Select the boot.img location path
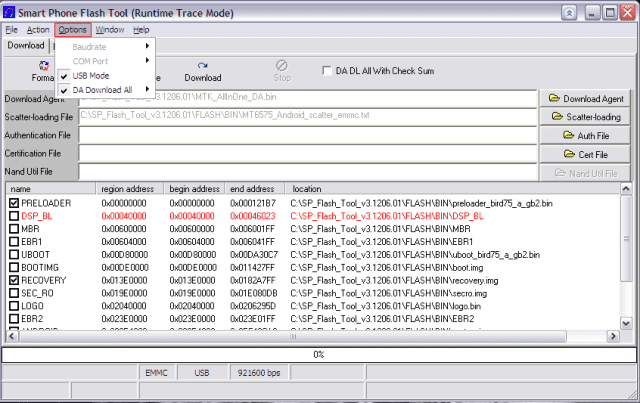The width and height of the screenshot is (640, 403). click(387, 267)
